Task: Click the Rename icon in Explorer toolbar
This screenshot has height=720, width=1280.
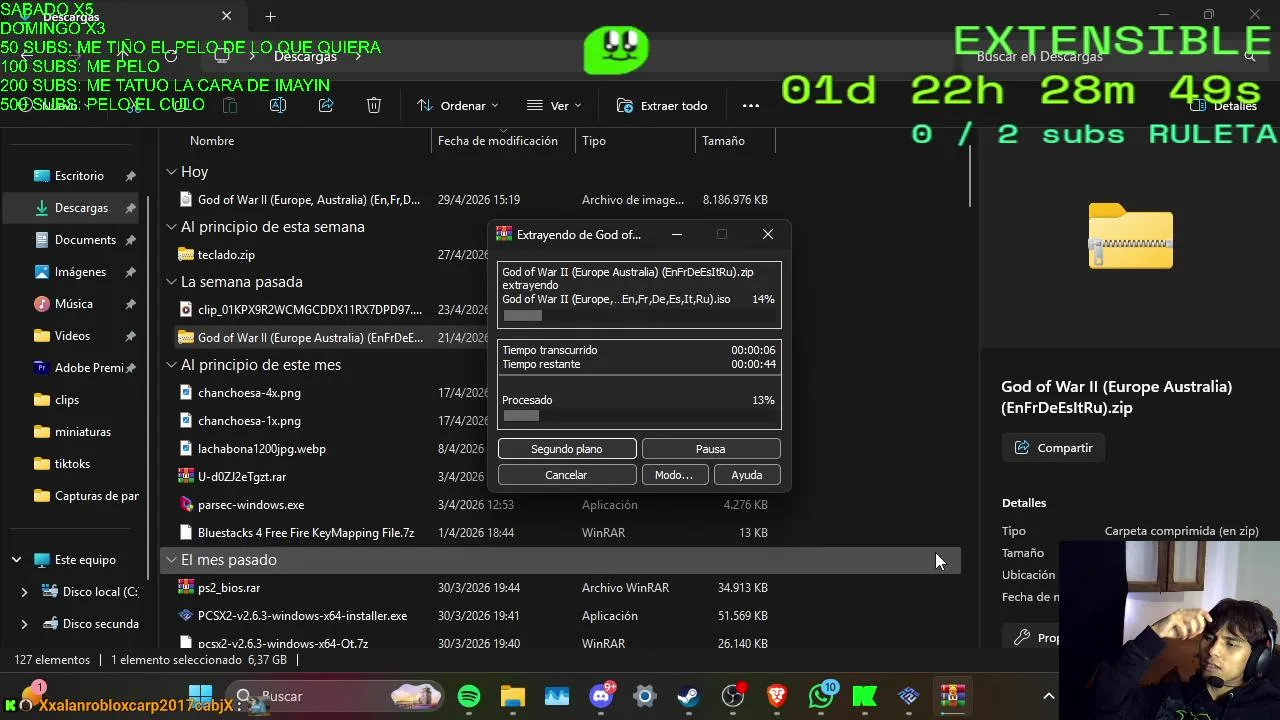Action: (x=278, y=105)
